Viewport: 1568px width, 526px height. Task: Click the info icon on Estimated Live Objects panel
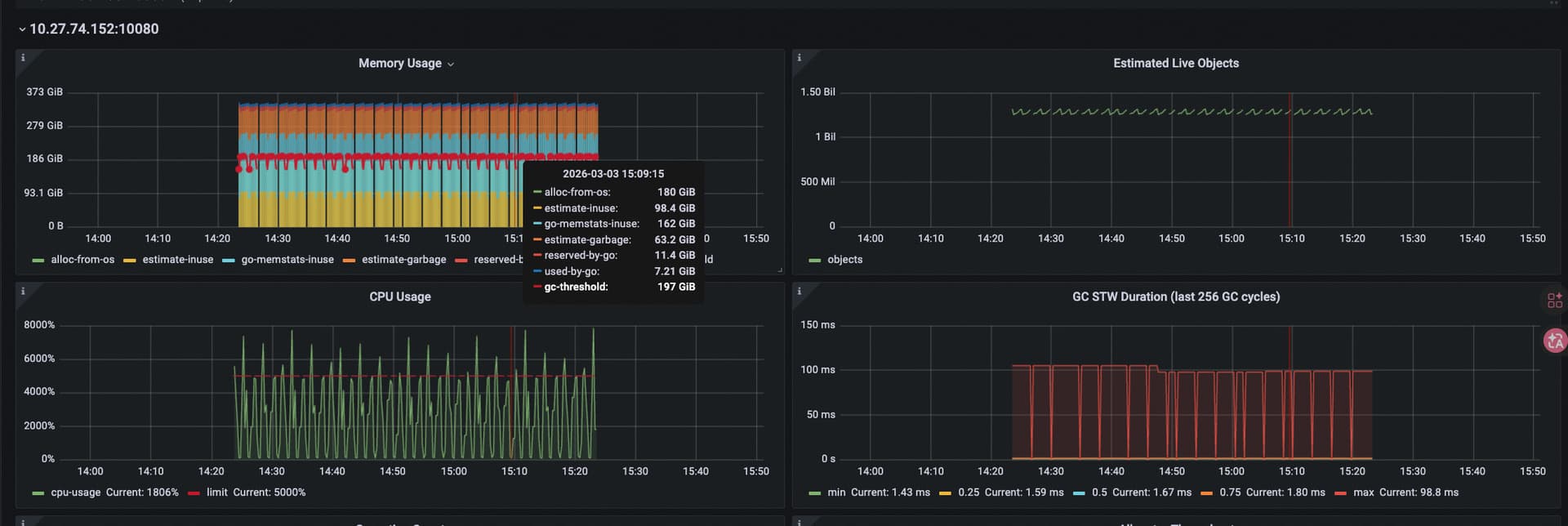coord(799,58)
